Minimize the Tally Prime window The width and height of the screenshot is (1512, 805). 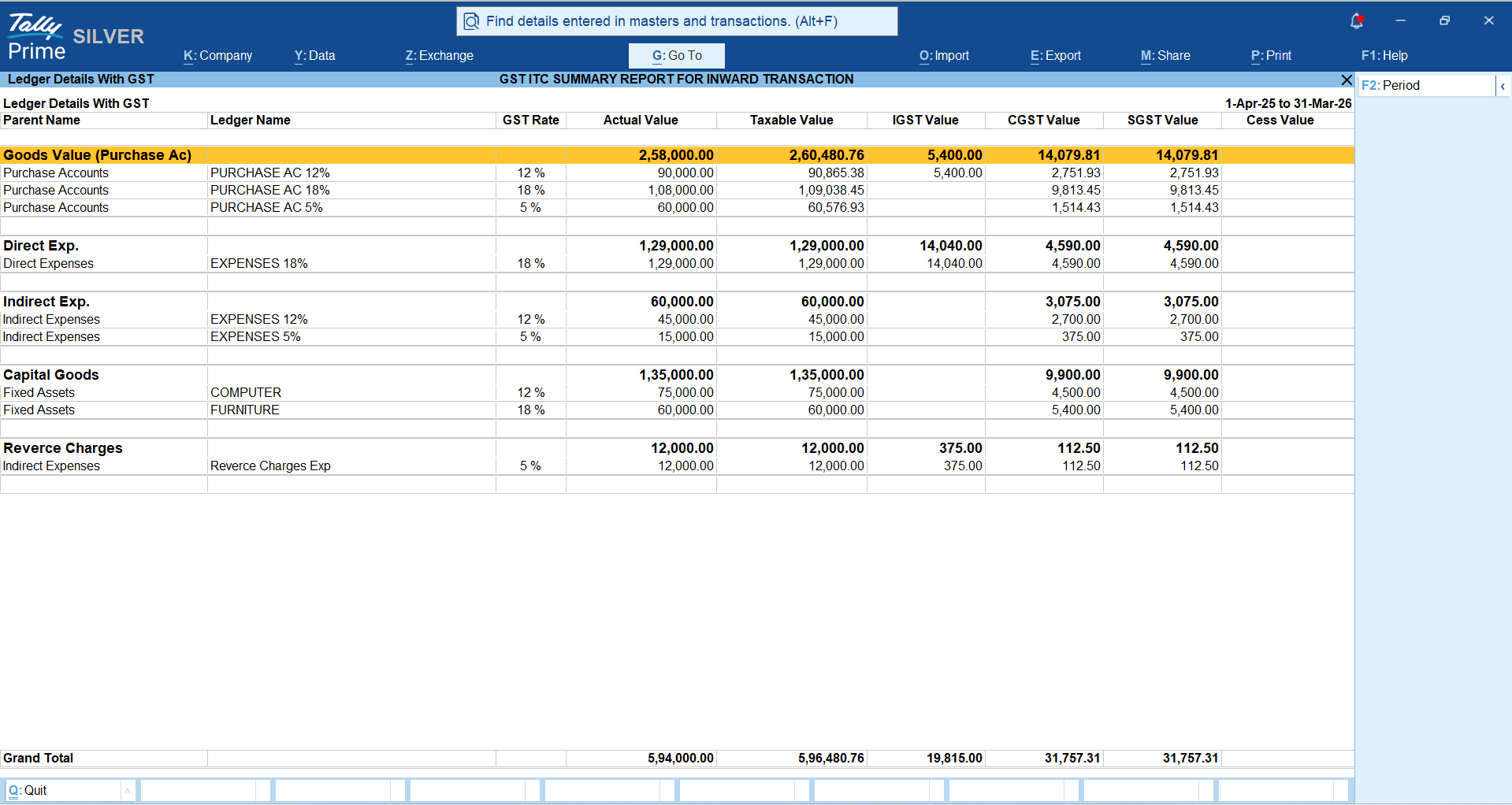[x=1400, y=21]
